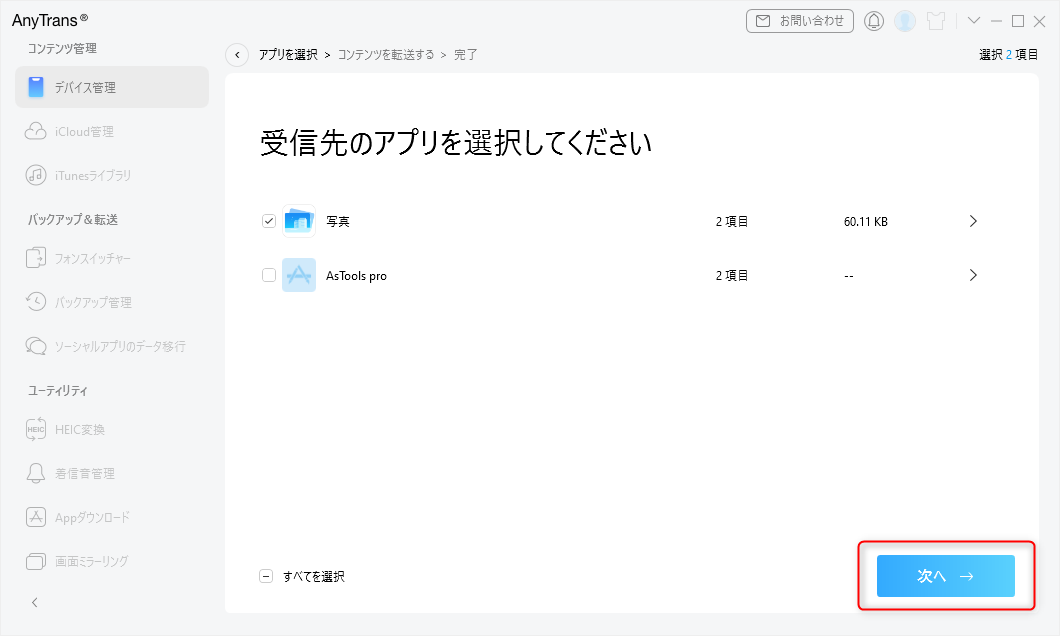Open the user account avatar icon

pos(905,21)
